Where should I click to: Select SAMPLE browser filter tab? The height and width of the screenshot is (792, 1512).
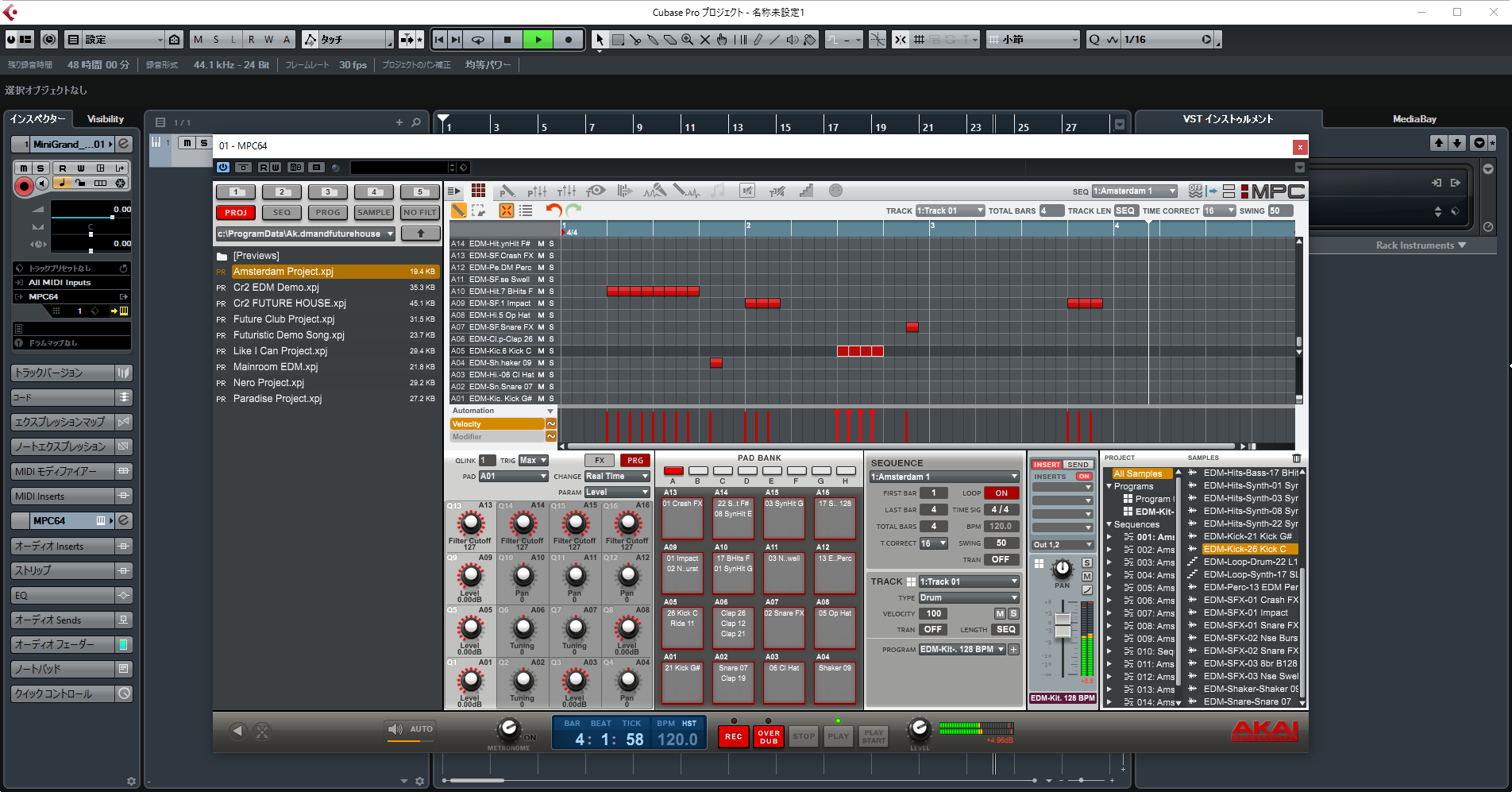374,212
